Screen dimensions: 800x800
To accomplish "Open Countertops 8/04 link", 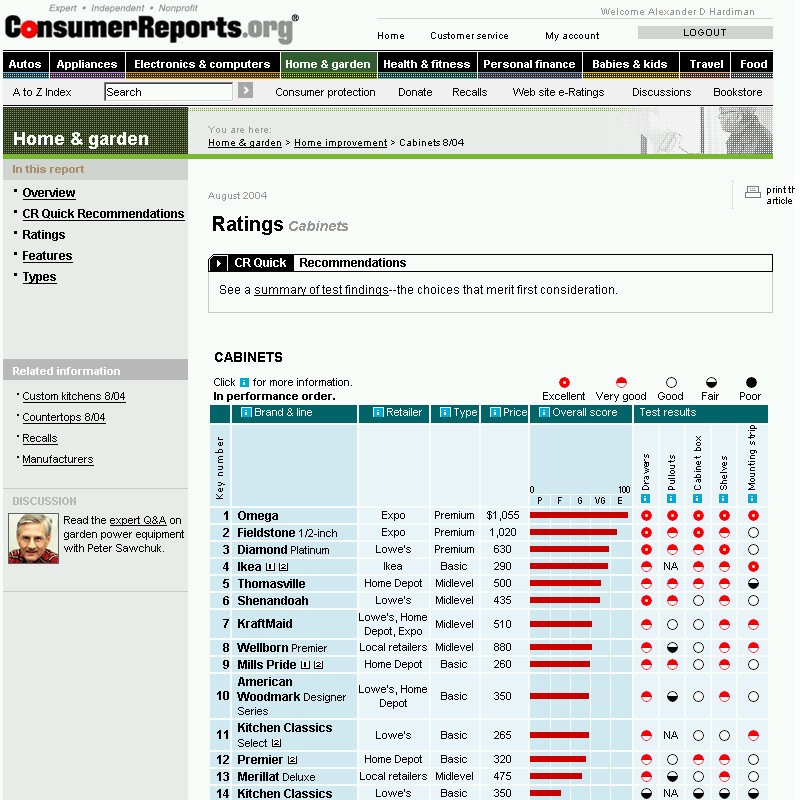I will coord(63,417).
